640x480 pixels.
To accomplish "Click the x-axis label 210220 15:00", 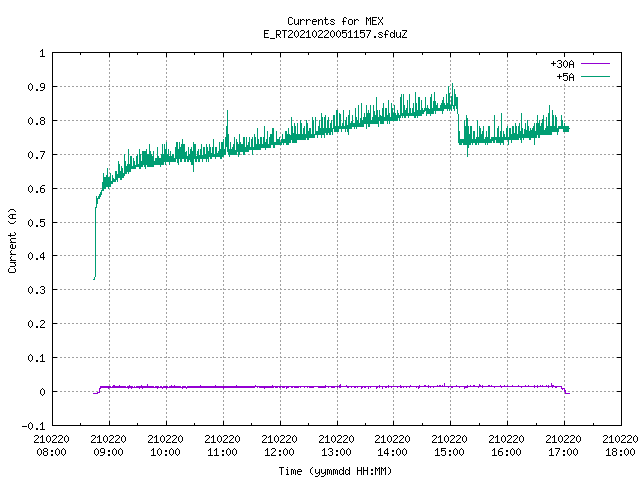I will pos(449,446).
